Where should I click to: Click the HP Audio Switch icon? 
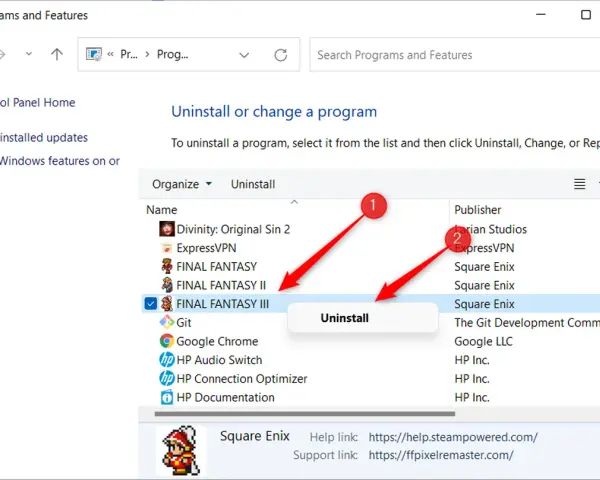point(167,359)
